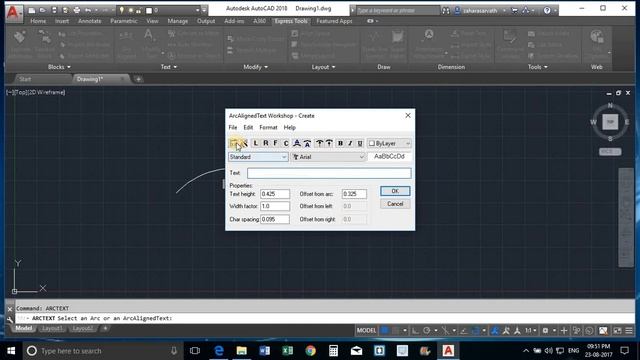Toggle Center along the arc (C)
The width and height of the screenshot is (640, 360).
286,143
